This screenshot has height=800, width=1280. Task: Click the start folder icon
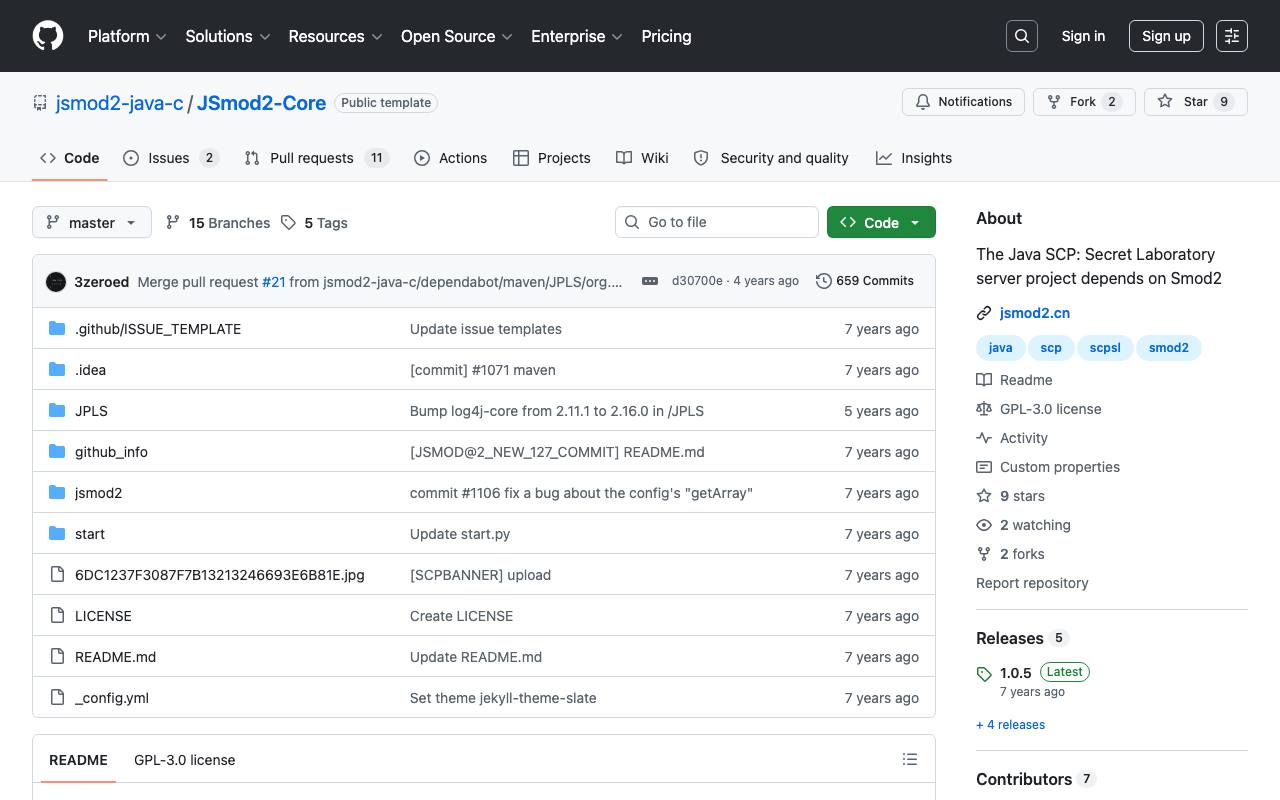coord(57,534)
